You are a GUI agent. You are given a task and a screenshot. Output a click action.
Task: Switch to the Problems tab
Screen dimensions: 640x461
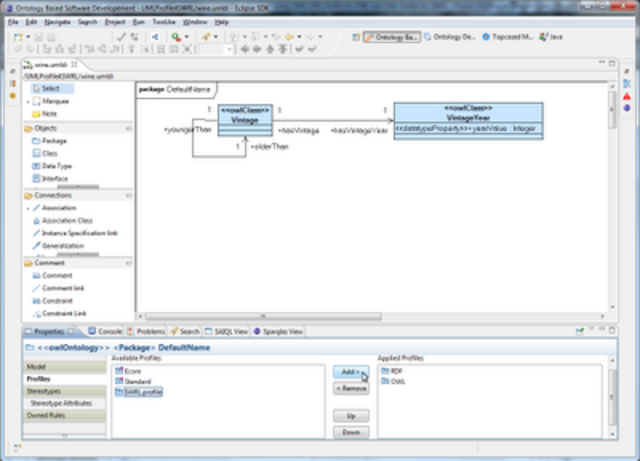(x=146, y=332)
